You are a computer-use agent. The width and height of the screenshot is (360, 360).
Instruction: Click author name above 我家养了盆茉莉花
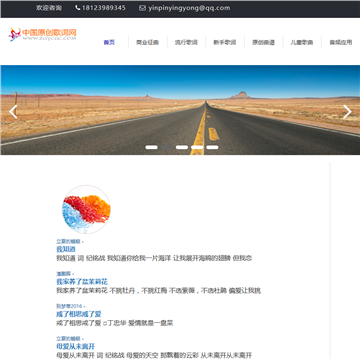(x=63, y=274)
